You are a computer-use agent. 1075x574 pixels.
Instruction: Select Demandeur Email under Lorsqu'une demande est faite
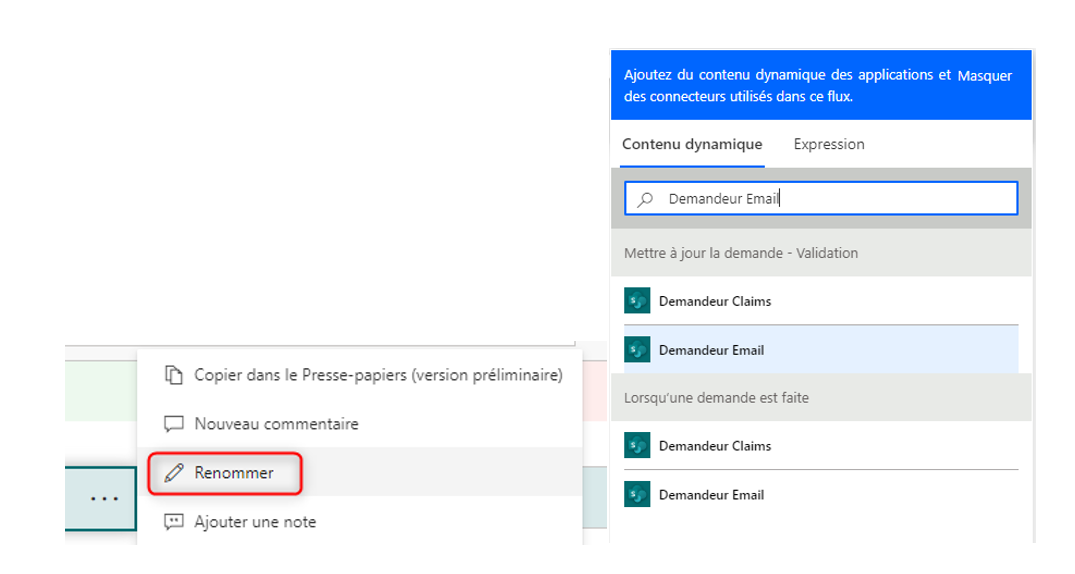coord(821,494)
